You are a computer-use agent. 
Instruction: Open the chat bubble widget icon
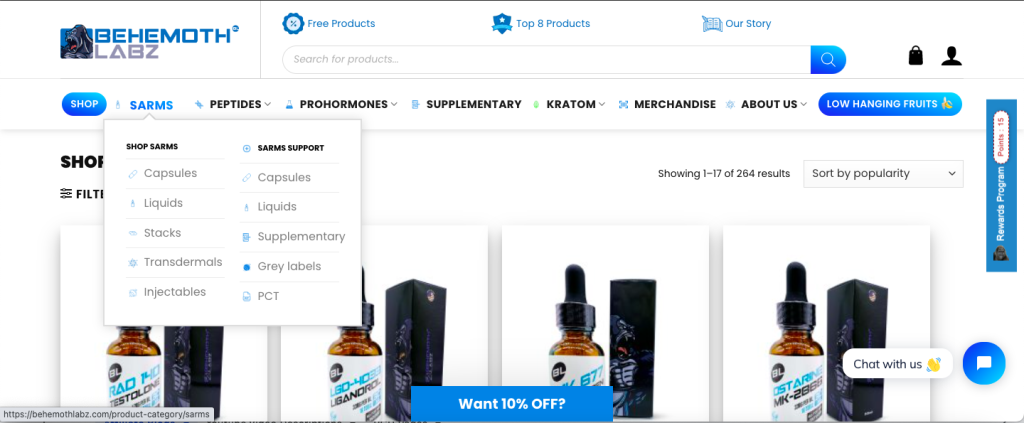[984, 363]
